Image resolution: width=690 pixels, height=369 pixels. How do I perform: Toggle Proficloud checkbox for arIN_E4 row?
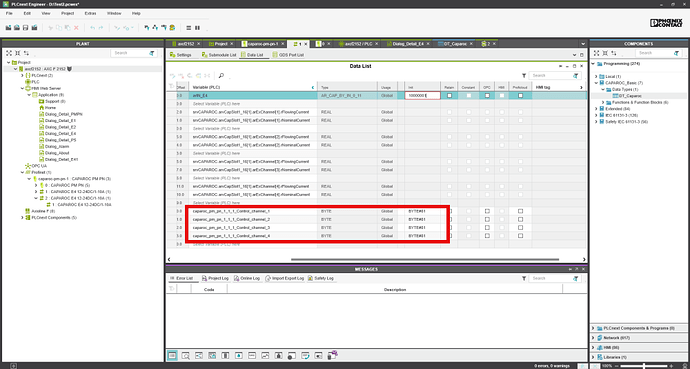coord(521,95)
